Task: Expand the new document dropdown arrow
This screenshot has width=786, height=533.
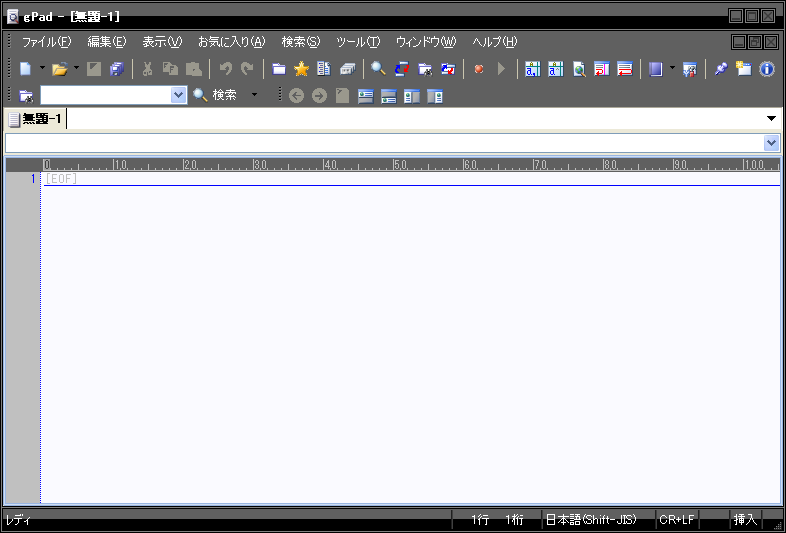Action: 42,69
